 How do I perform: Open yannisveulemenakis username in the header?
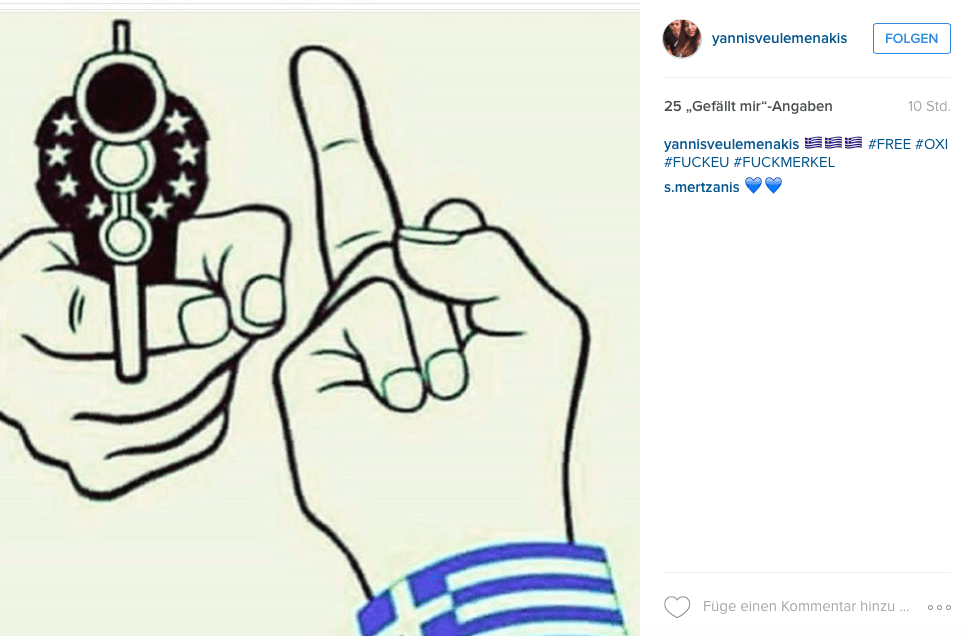779,38
